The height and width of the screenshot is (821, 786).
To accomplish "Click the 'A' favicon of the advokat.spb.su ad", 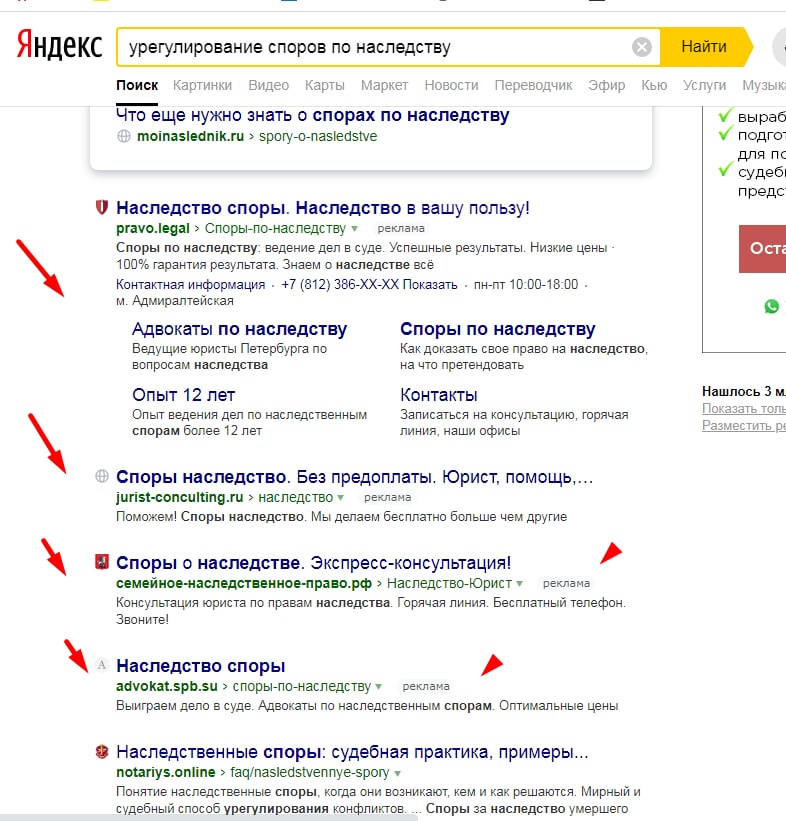I will [102, 665].
